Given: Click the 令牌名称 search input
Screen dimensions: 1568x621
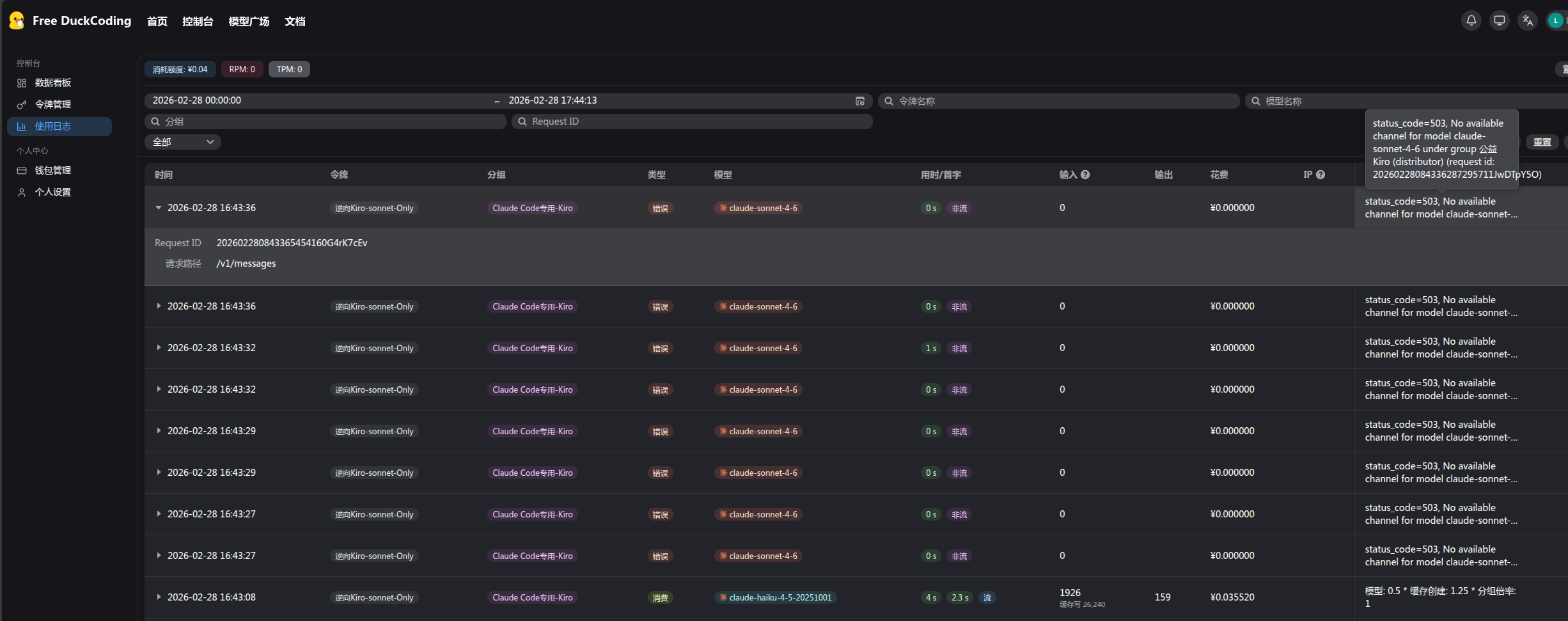Looking at the screenshot, I should point(1058,101).
